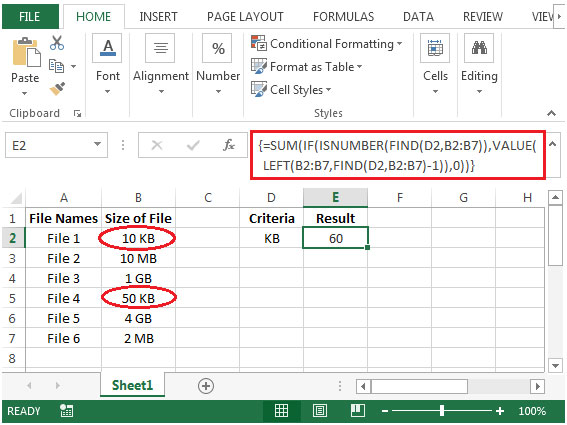Expand the Copy dropdown arrow
Image resolution: width=567 pixels, height=425 pixels.
[x=73, y=67]
